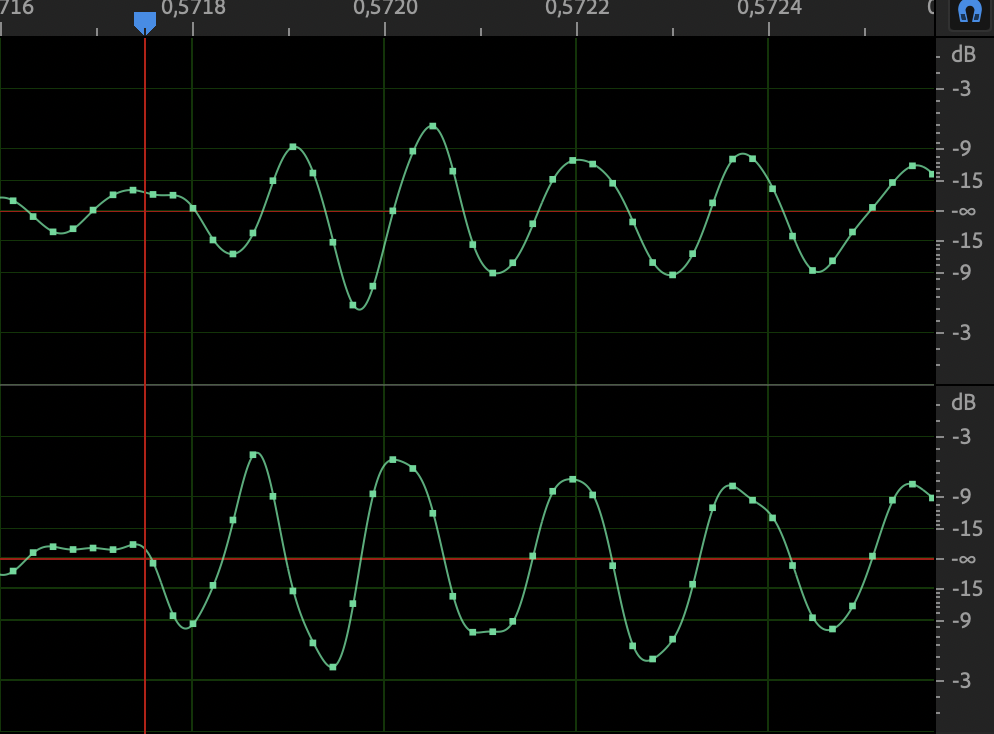Click the upper -9 mark on lower channel scale
994x734 pixels.
[x=962, y=497]
